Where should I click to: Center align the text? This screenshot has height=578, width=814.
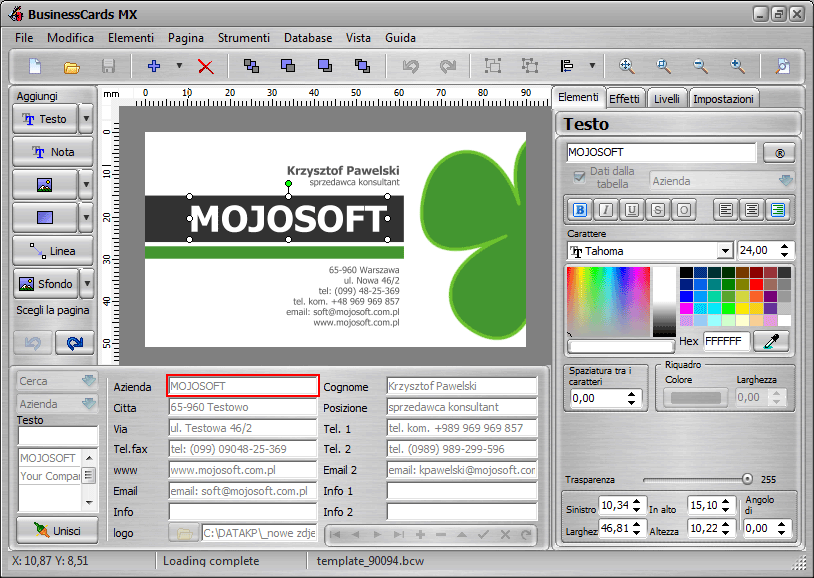pyautogui.click(x=752, y=210)
